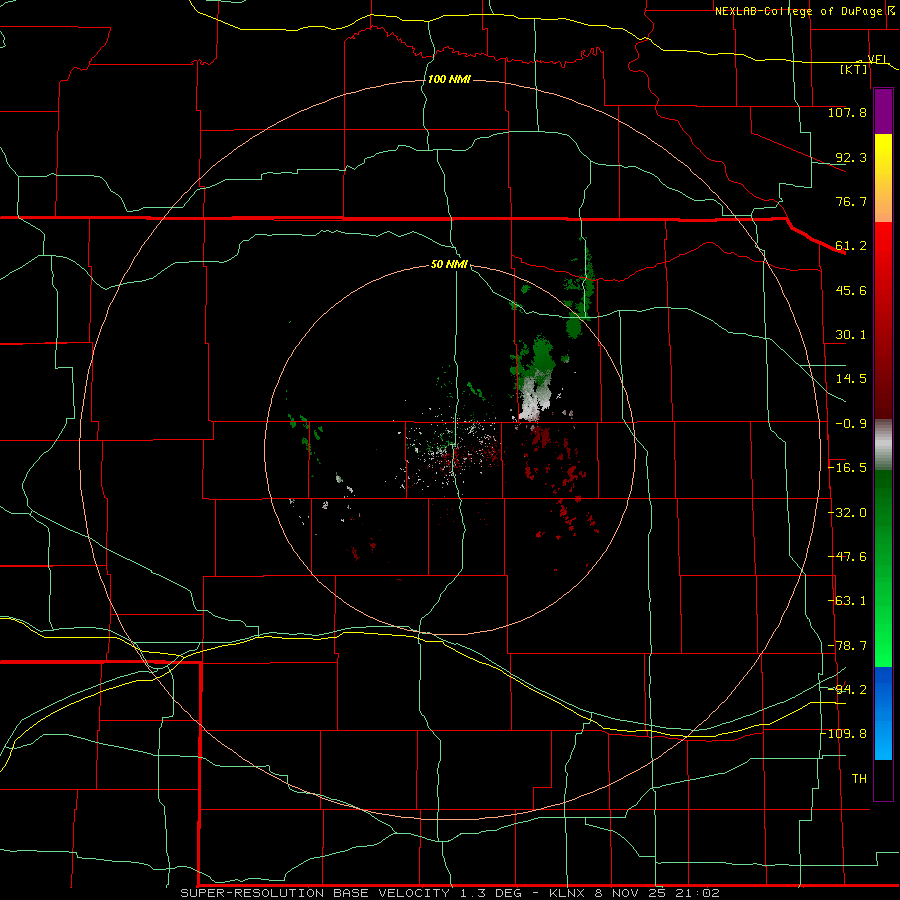Click the 50 NMI range ring label
Viewport: 900px width, 900px height.
(449, 265)
